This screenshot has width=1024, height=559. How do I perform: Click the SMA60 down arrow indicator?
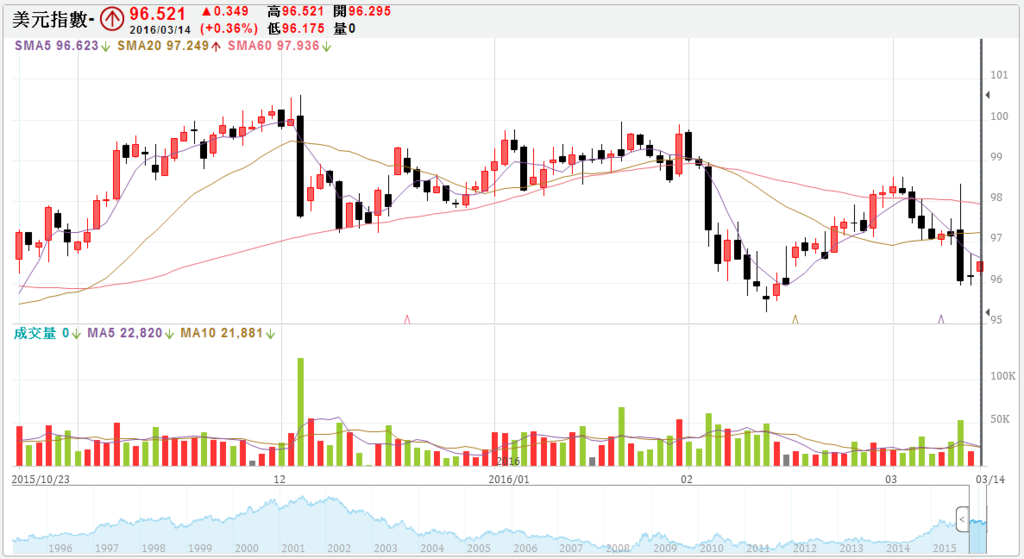[x=326, y=46]
